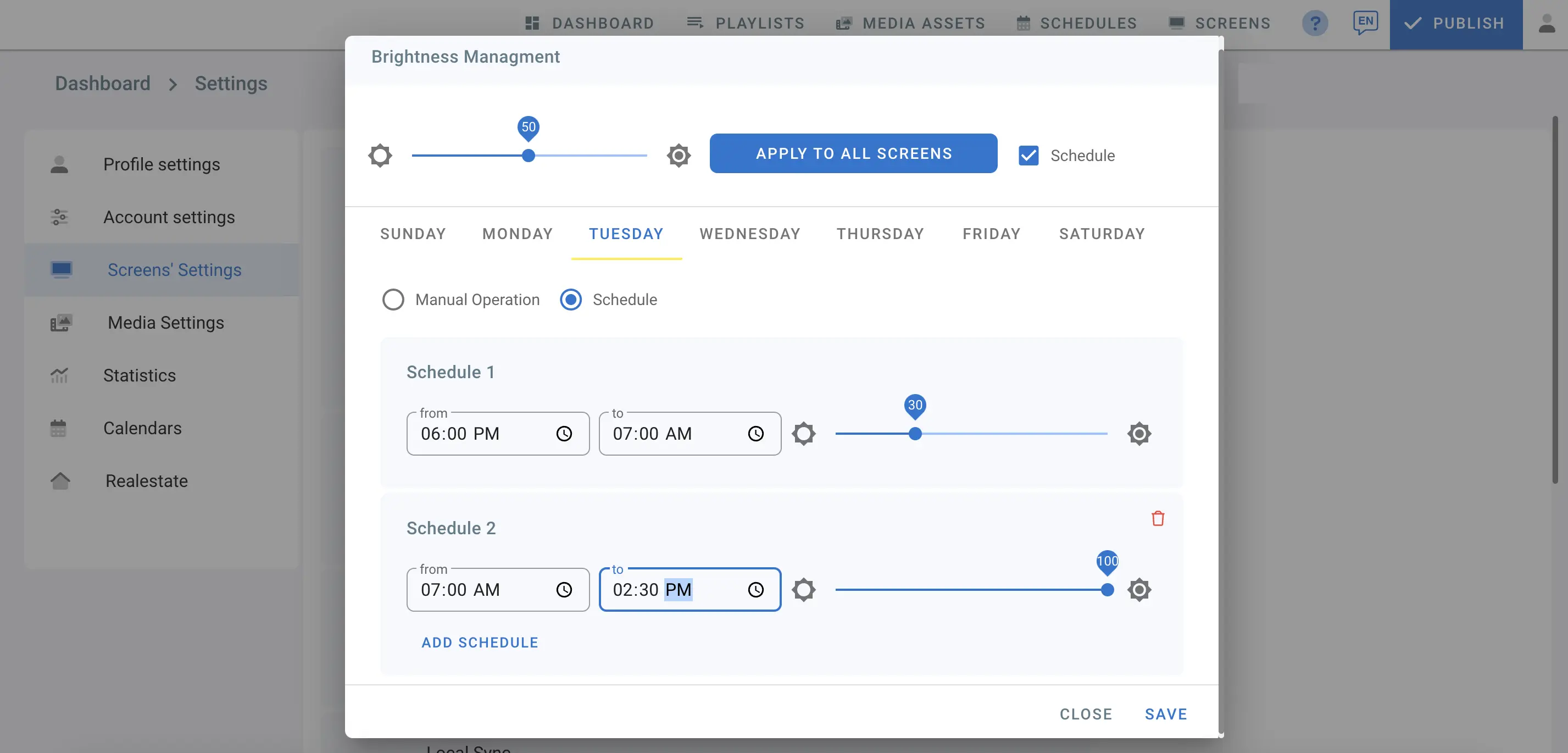Select the Schedule radio button
1568x753 pixels.
pyautogui.click(x=570, y=300)
